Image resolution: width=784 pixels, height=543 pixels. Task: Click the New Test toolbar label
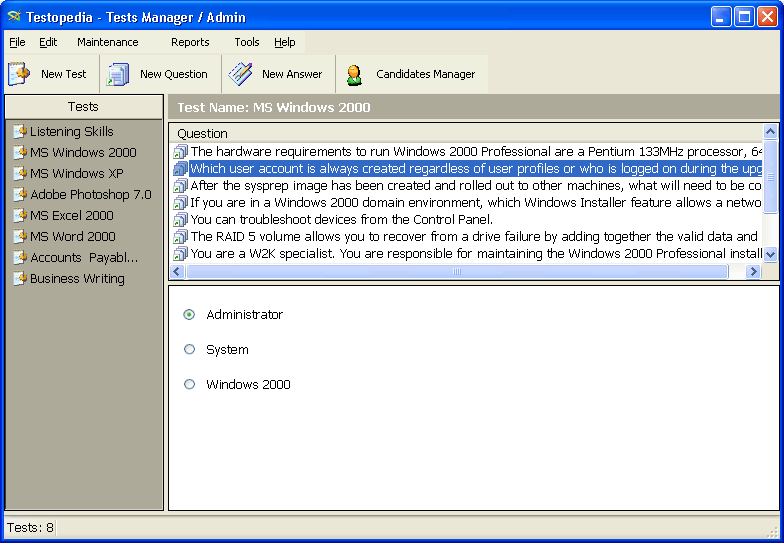(64, 74)
